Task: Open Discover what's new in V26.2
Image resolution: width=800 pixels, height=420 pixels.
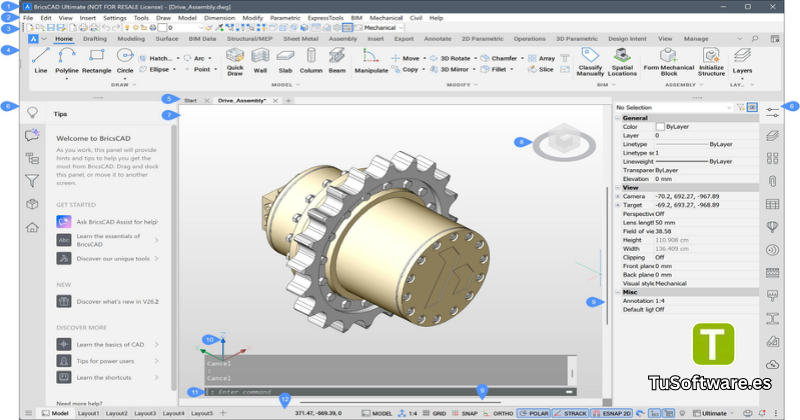Action: click(107, 302)
